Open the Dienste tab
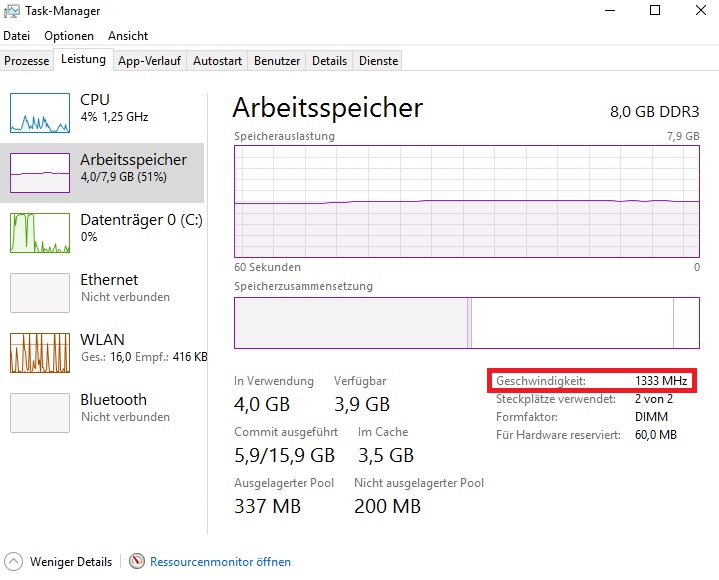719x580 pixels. pyautogui.click(x=378, y=61)
